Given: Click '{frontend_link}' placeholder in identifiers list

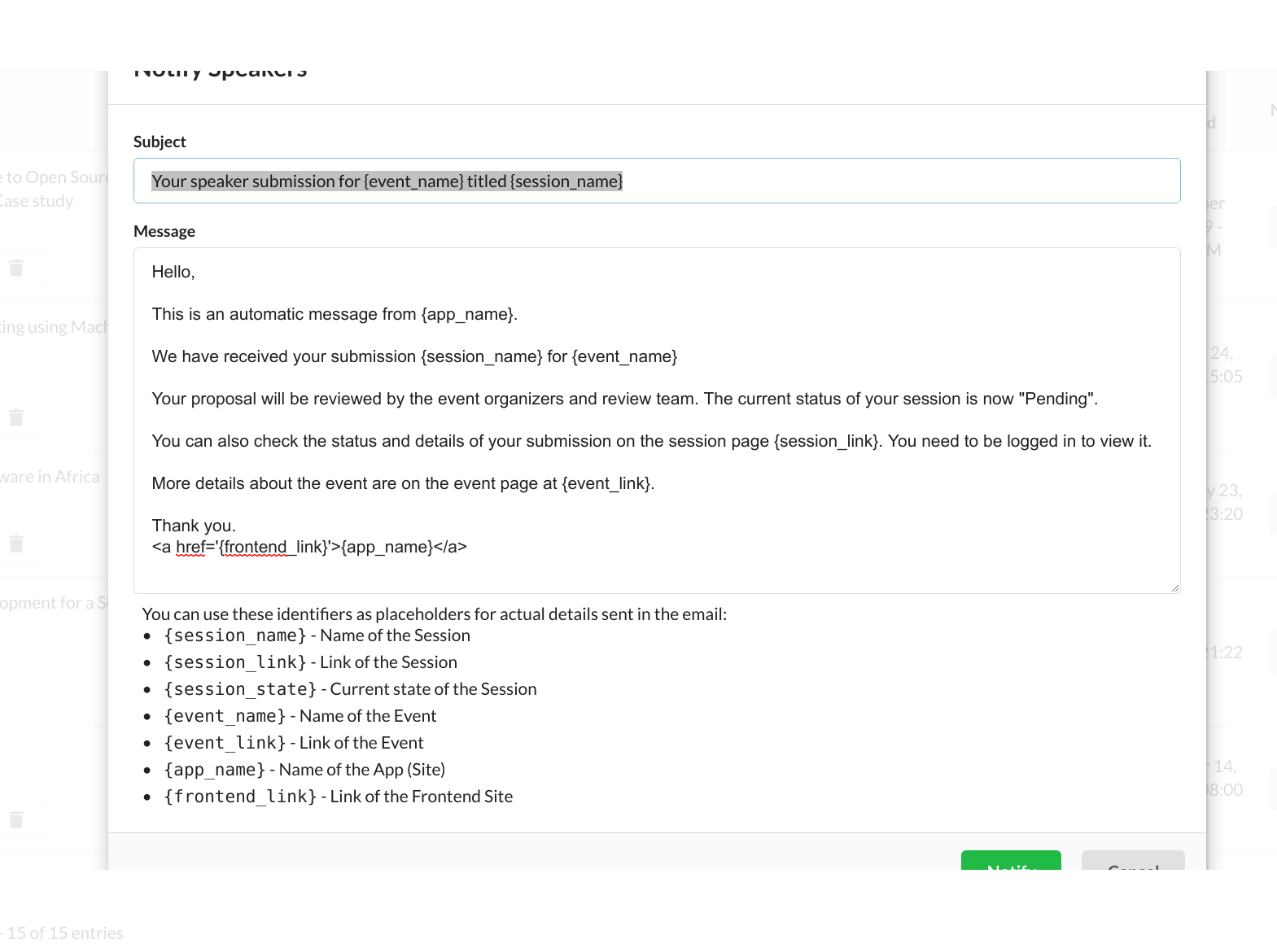Looking at the screenshot, I should [240, 797].
